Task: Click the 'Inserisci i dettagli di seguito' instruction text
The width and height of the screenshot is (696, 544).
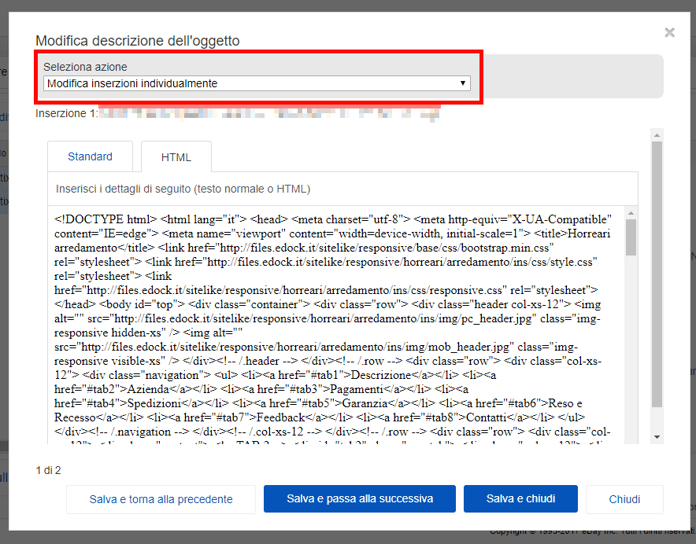Action: (x=183, y=189)
